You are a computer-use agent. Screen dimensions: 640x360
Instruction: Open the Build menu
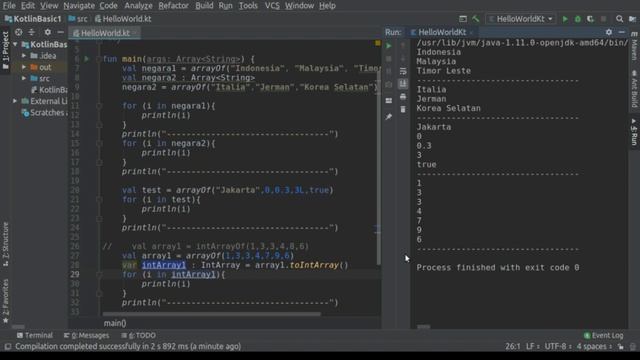tap(204, 6)
